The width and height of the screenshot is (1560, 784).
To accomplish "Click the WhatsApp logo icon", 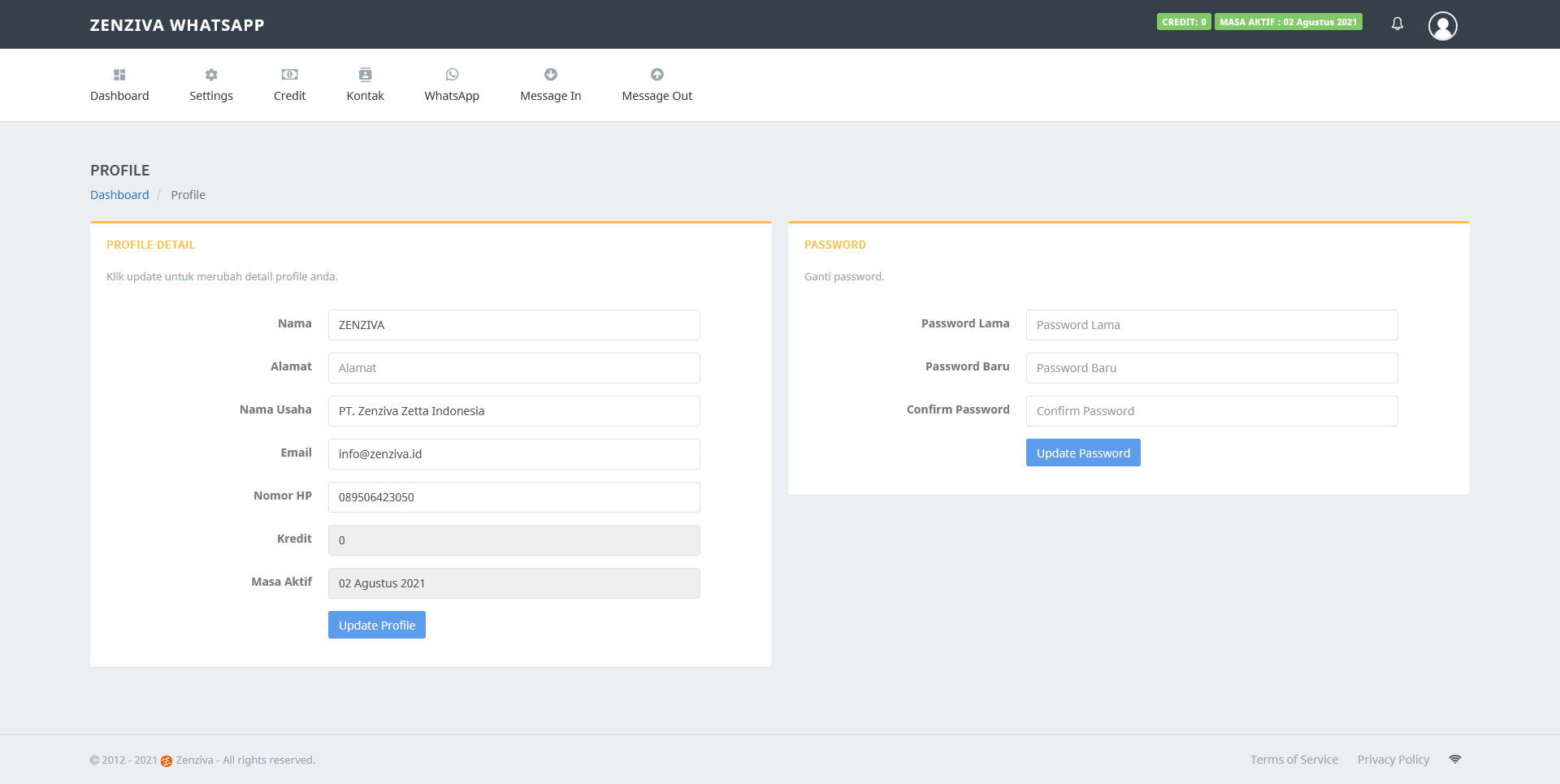I will coord(452,75).
